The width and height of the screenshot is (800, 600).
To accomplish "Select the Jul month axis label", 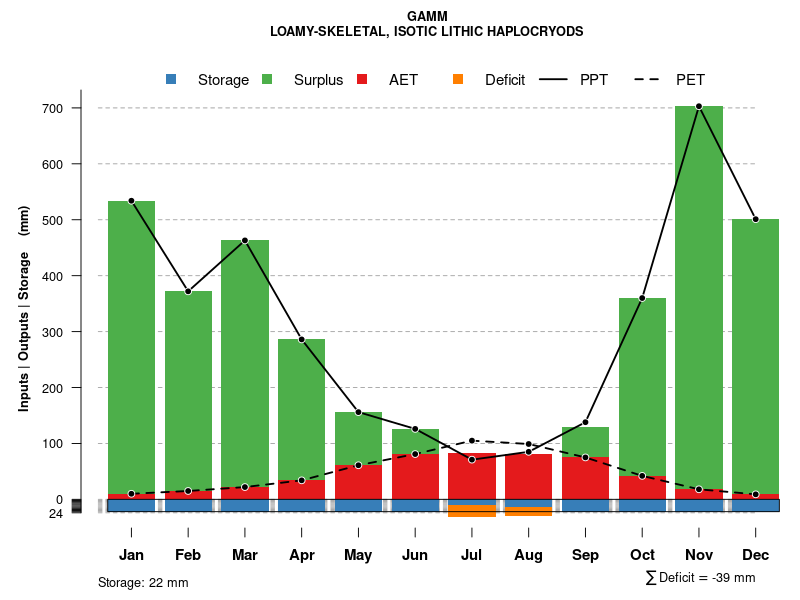I will pos(472,555).
